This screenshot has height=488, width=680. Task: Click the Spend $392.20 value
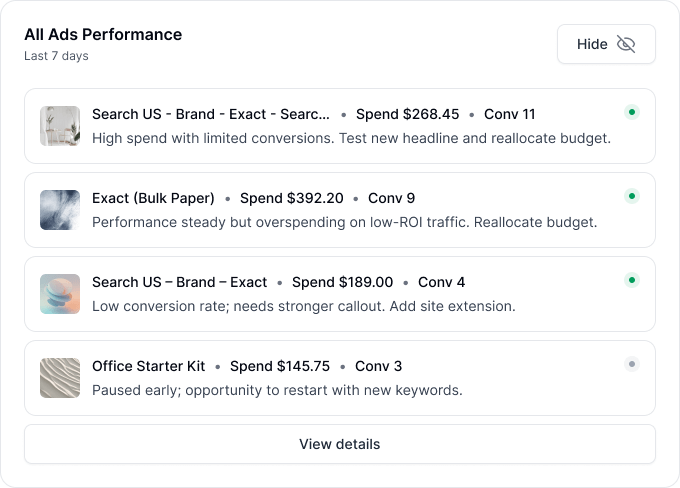[x=291, y=198]
